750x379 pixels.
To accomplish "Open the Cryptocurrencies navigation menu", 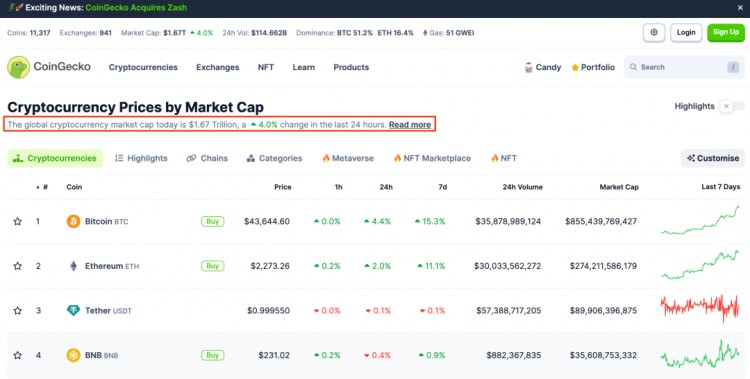I will click(143, 67).
